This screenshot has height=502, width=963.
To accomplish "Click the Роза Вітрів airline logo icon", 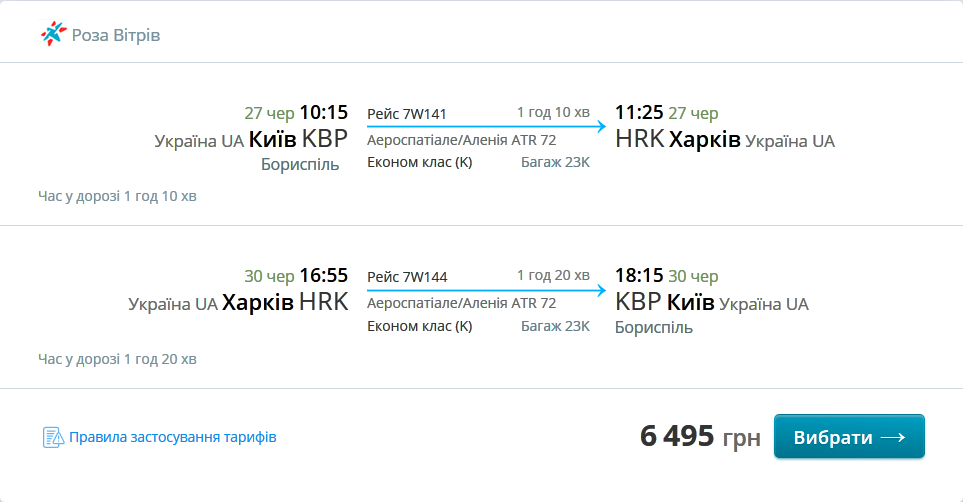I will click(52, 34).
